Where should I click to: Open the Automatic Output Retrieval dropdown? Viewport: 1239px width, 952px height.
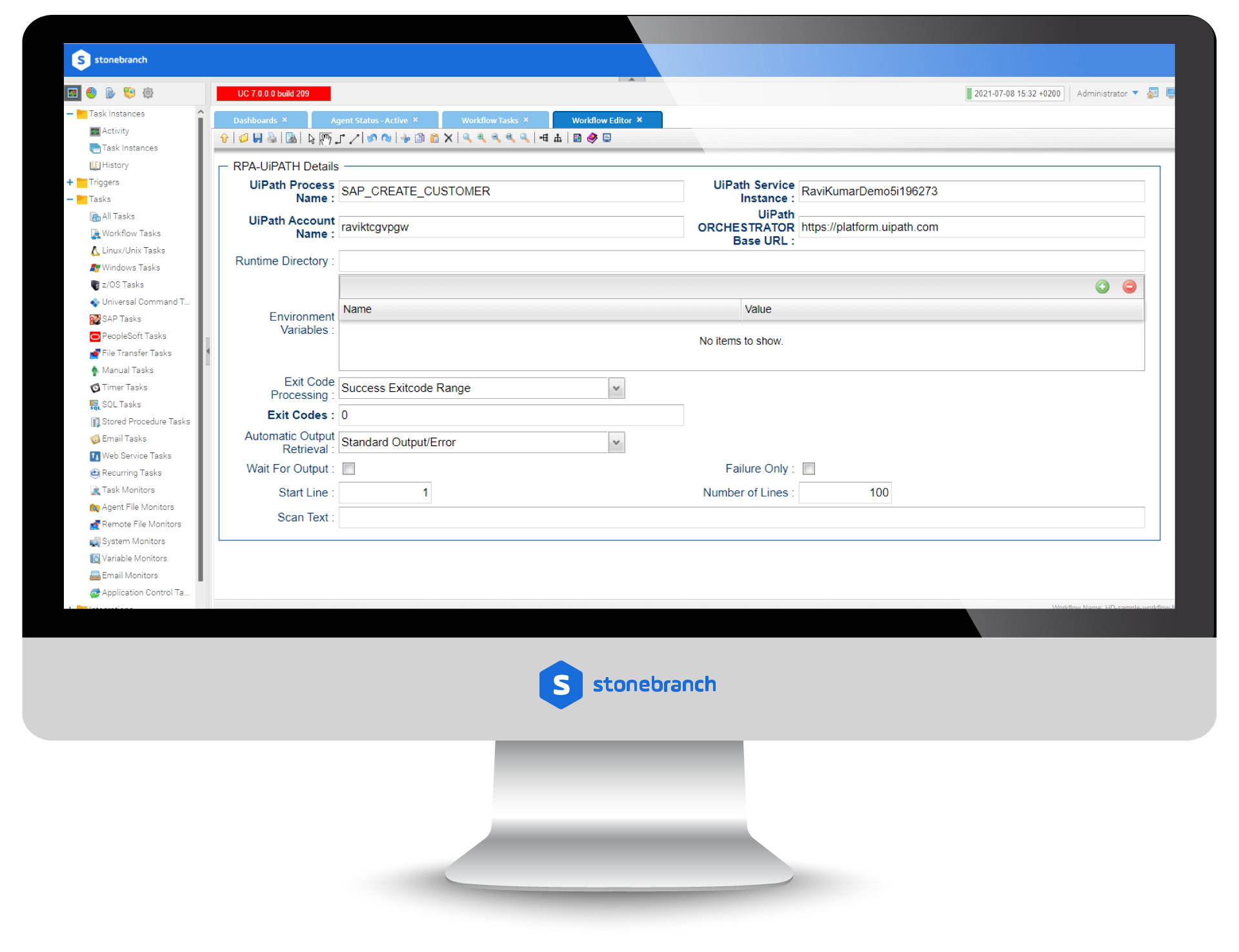(616, 442)
